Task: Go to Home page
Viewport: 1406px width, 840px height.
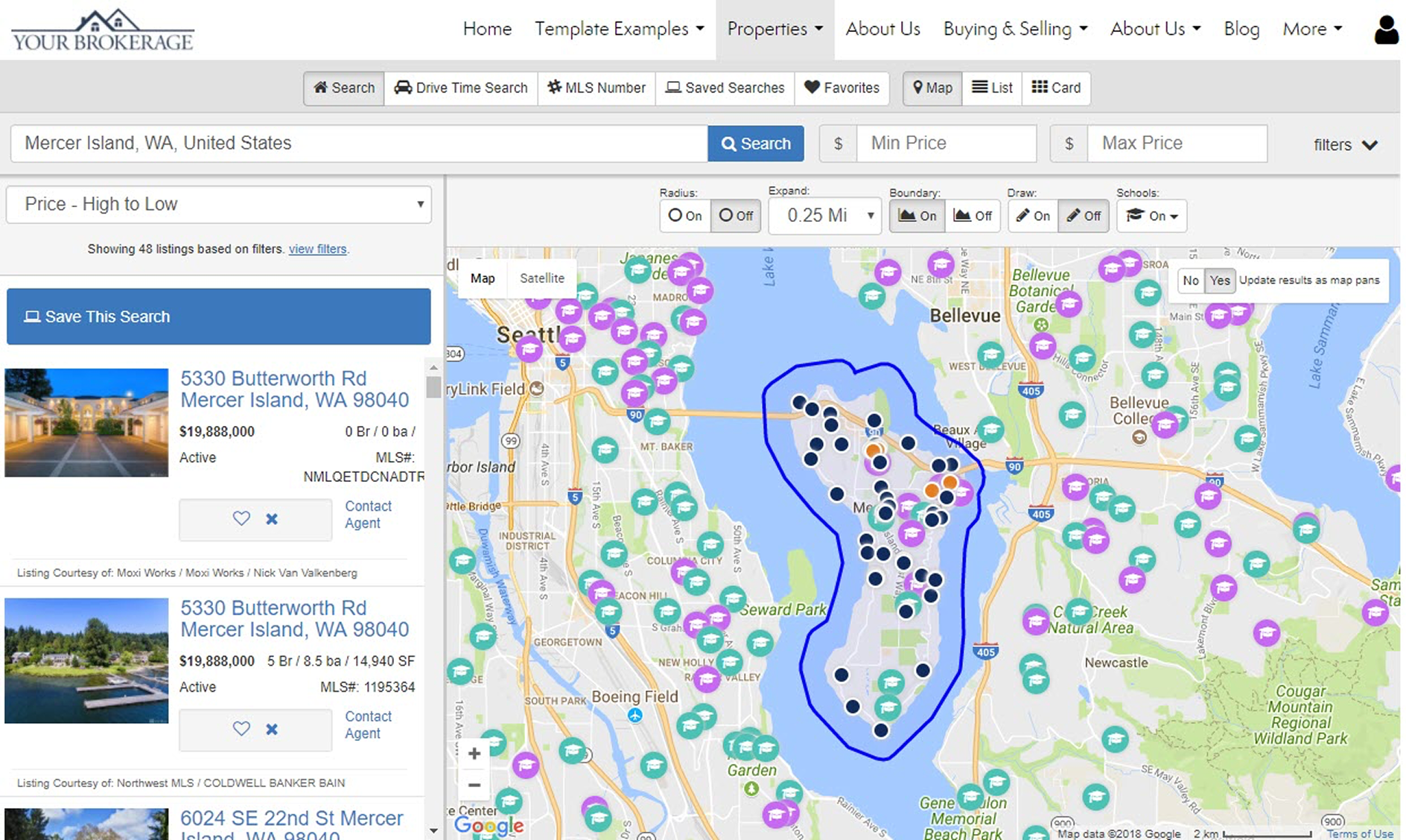Action: [x=487, y=29]
